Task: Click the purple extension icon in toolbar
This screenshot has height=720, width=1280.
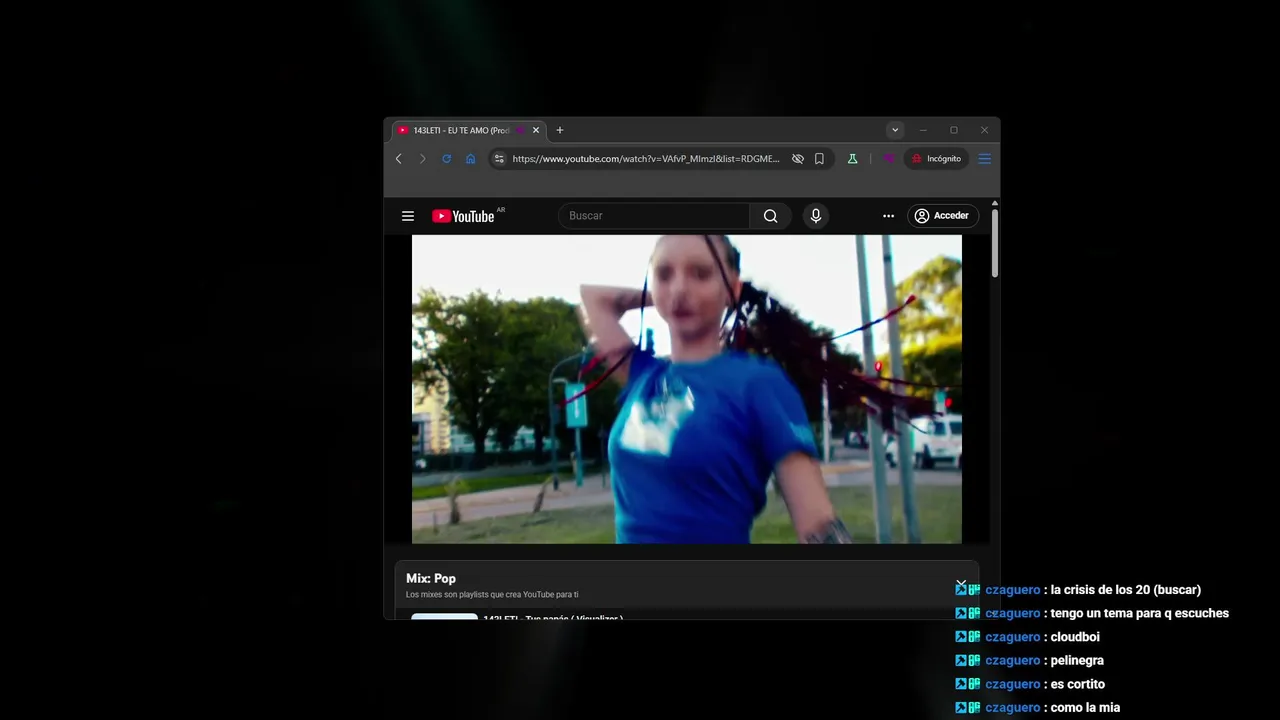Action: (x=888, y=159)
